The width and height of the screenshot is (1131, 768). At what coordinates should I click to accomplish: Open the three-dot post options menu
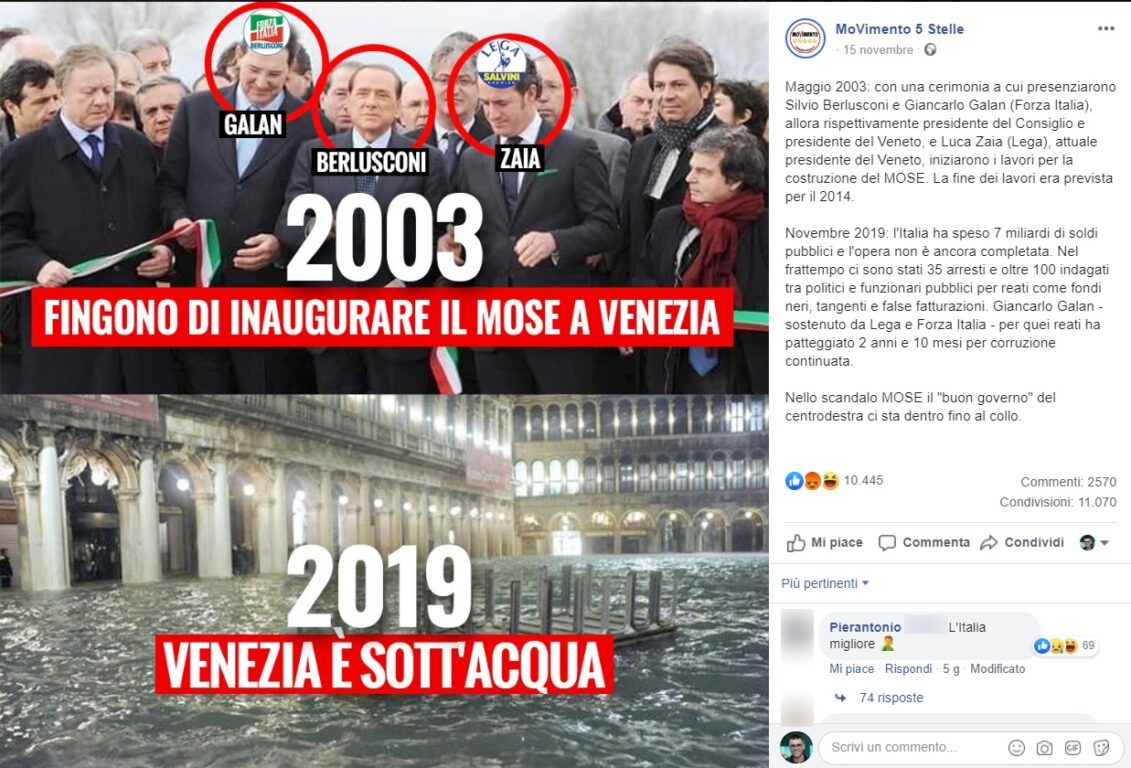click(1106, 29)
